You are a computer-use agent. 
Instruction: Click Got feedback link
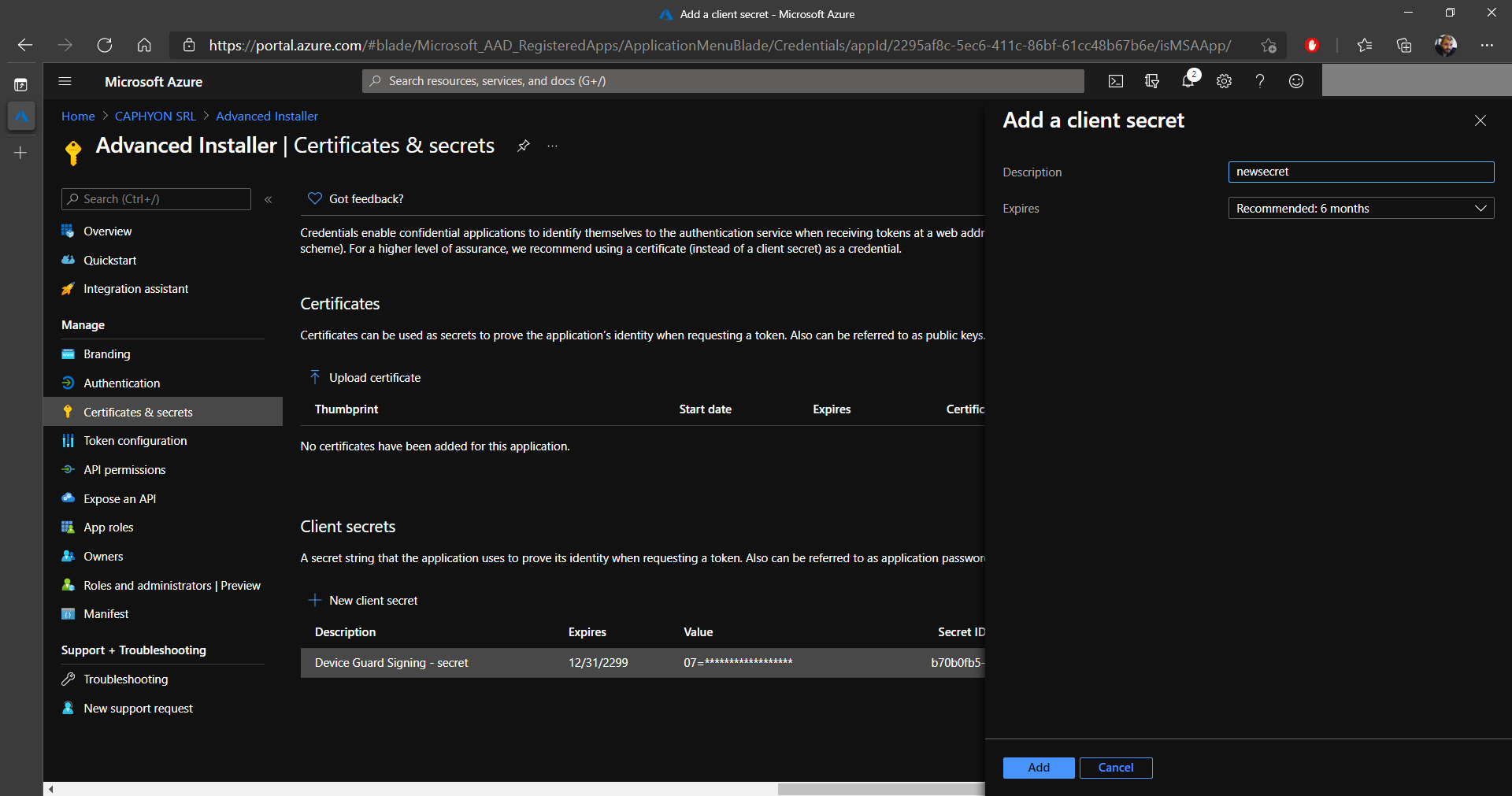point(356,199)
